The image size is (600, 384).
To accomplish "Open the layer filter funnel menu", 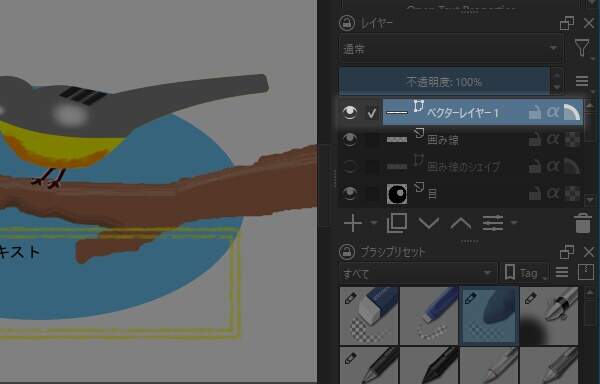I will (582, 49).
